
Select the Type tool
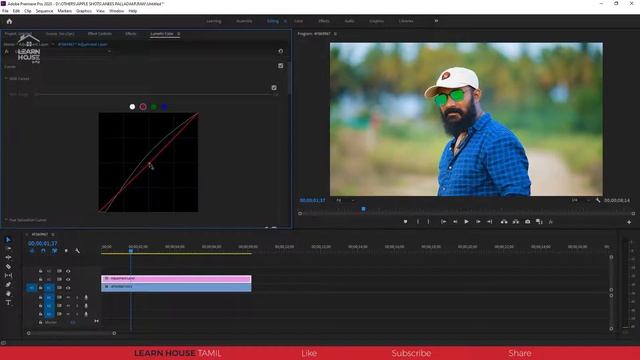pos(8,302)
